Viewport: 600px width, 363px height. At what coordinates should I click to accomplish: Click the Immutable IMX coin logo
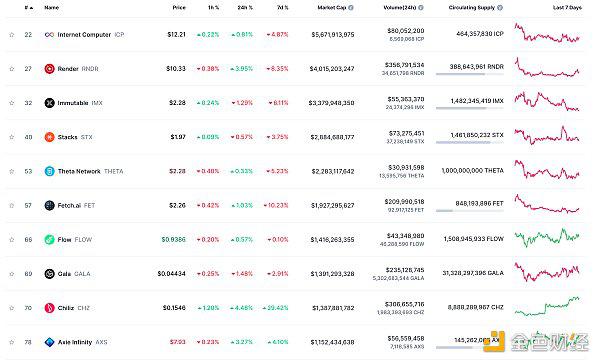coord(49,103)
